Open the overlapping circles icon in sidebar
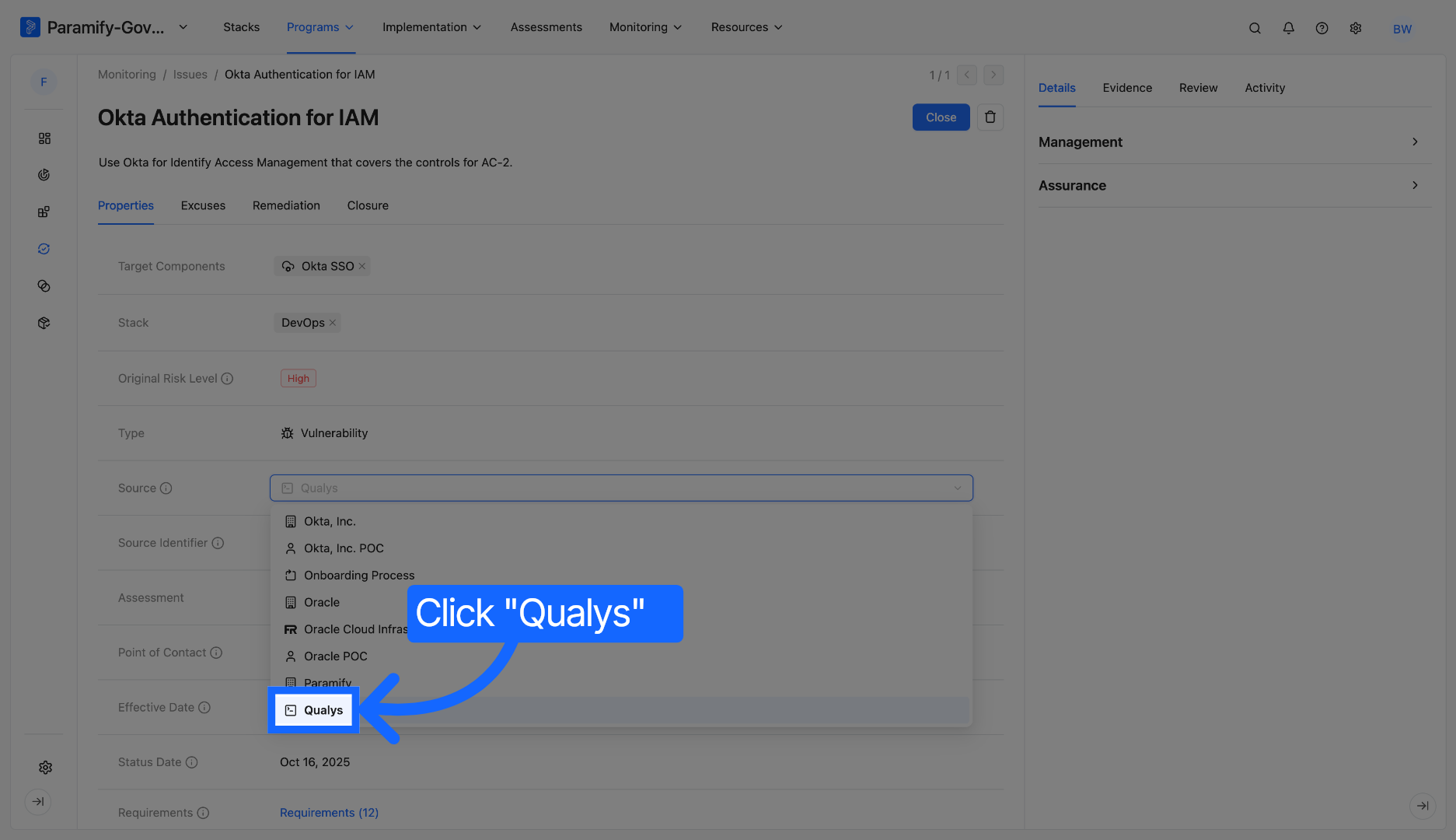 coord(44,286)
